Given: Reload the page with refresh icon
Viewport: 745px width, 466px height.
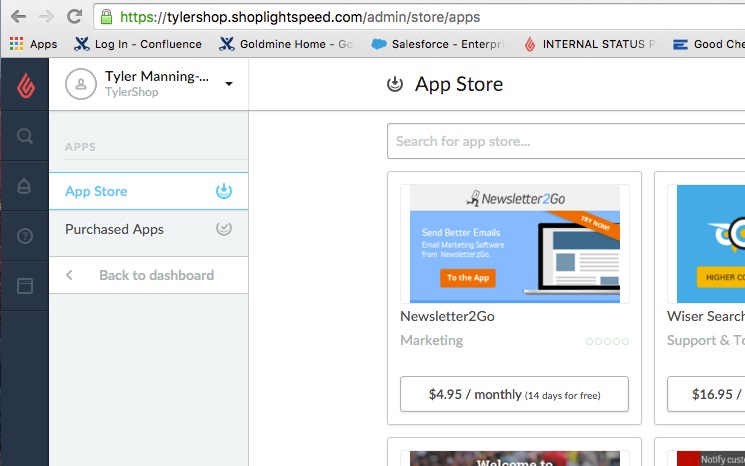Looking at the screenshot, I should tap(74, 17).
